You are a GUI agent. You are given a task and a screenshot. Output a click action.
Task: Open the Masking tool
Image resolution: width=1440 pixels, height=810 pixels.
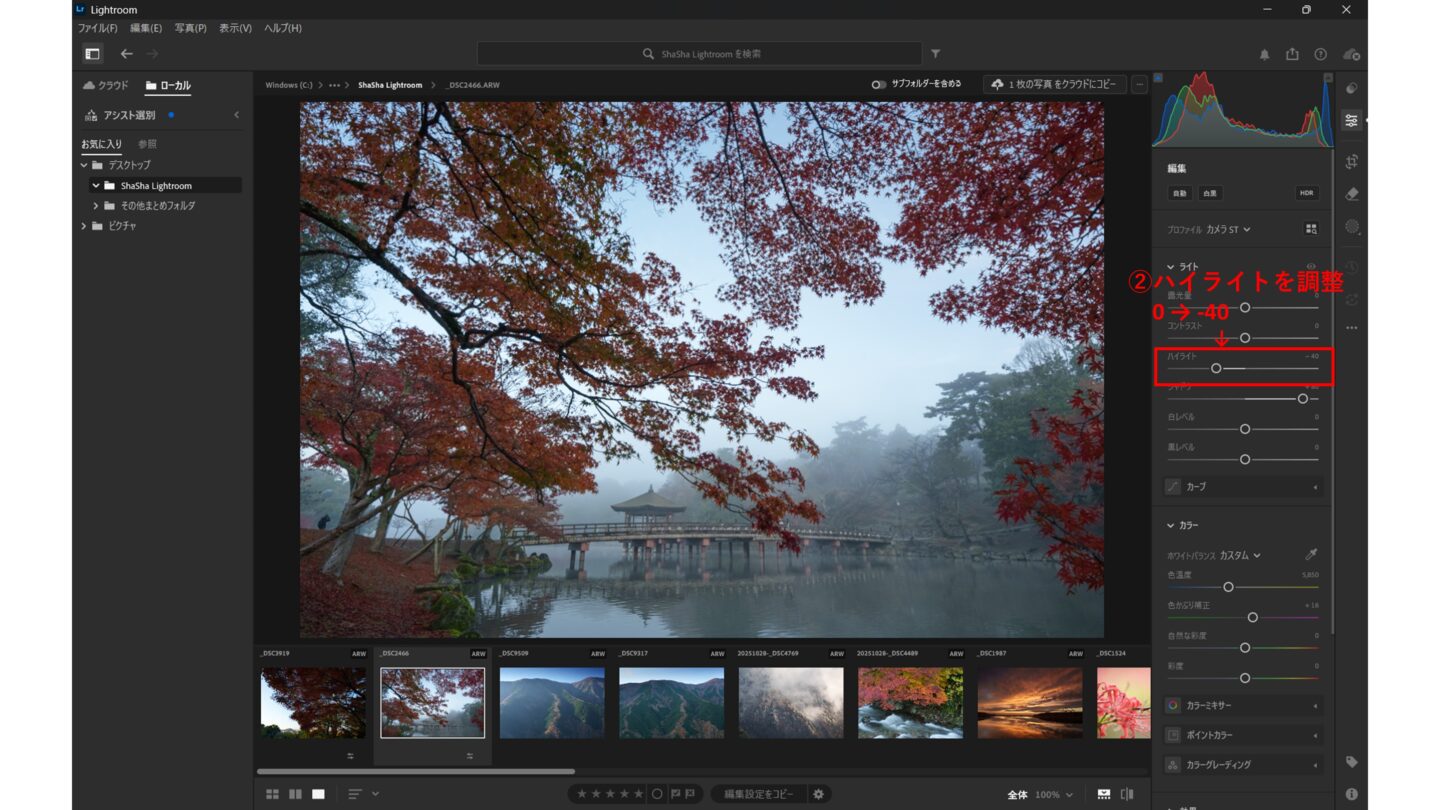1352,227
